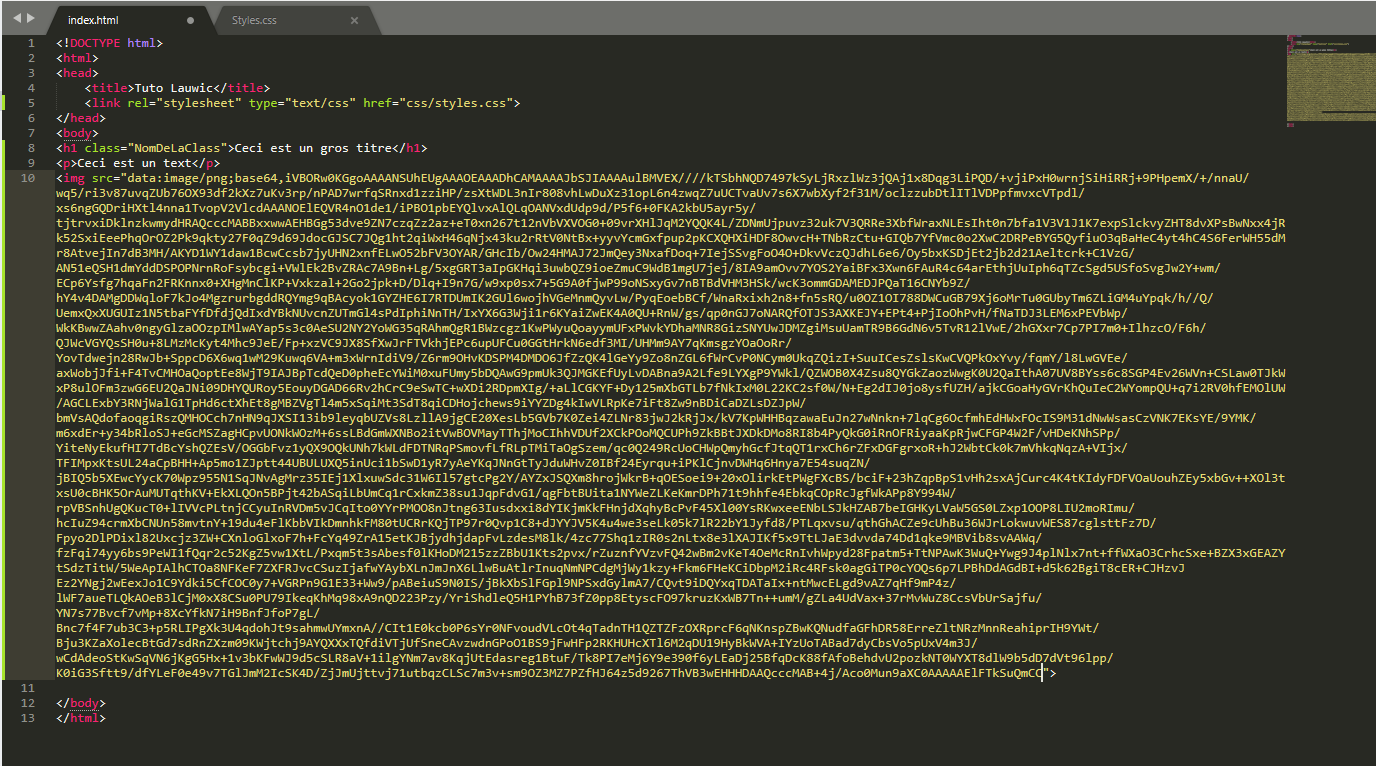
Task: Click line number 6 in the gutter
Action: click(x=31, y=118)
